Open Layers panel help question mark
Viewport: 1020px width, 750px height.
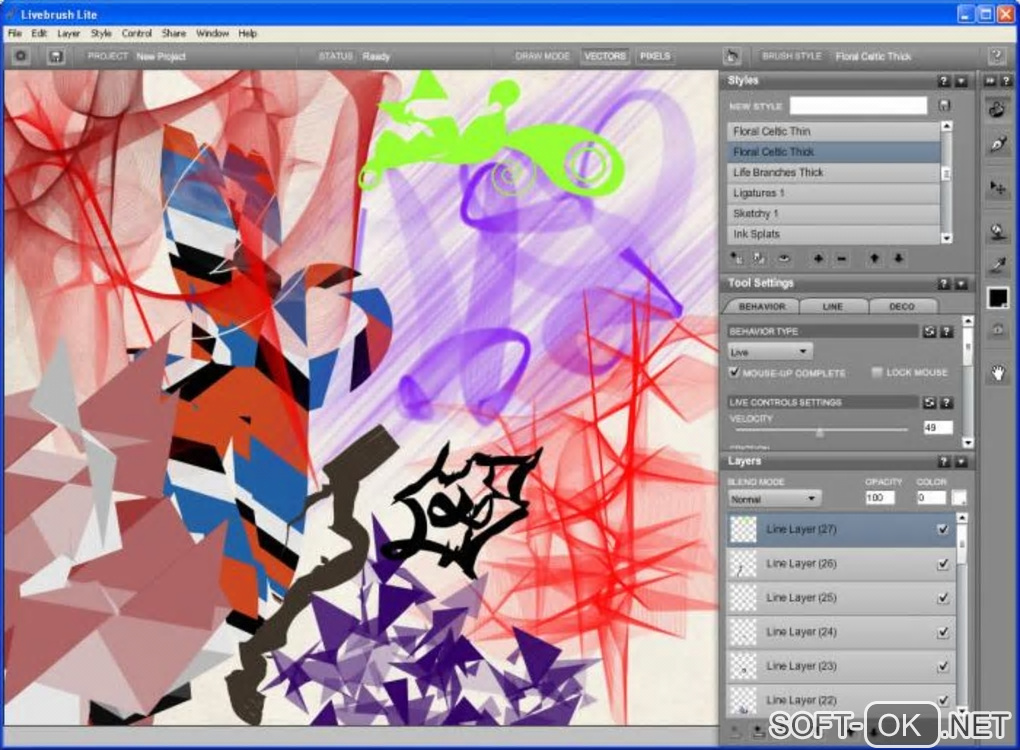point(944,461)
